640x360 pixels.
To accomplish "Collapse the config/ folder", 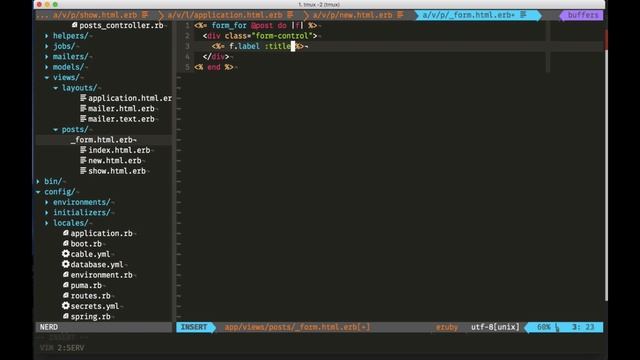I will tap(38, 192).
